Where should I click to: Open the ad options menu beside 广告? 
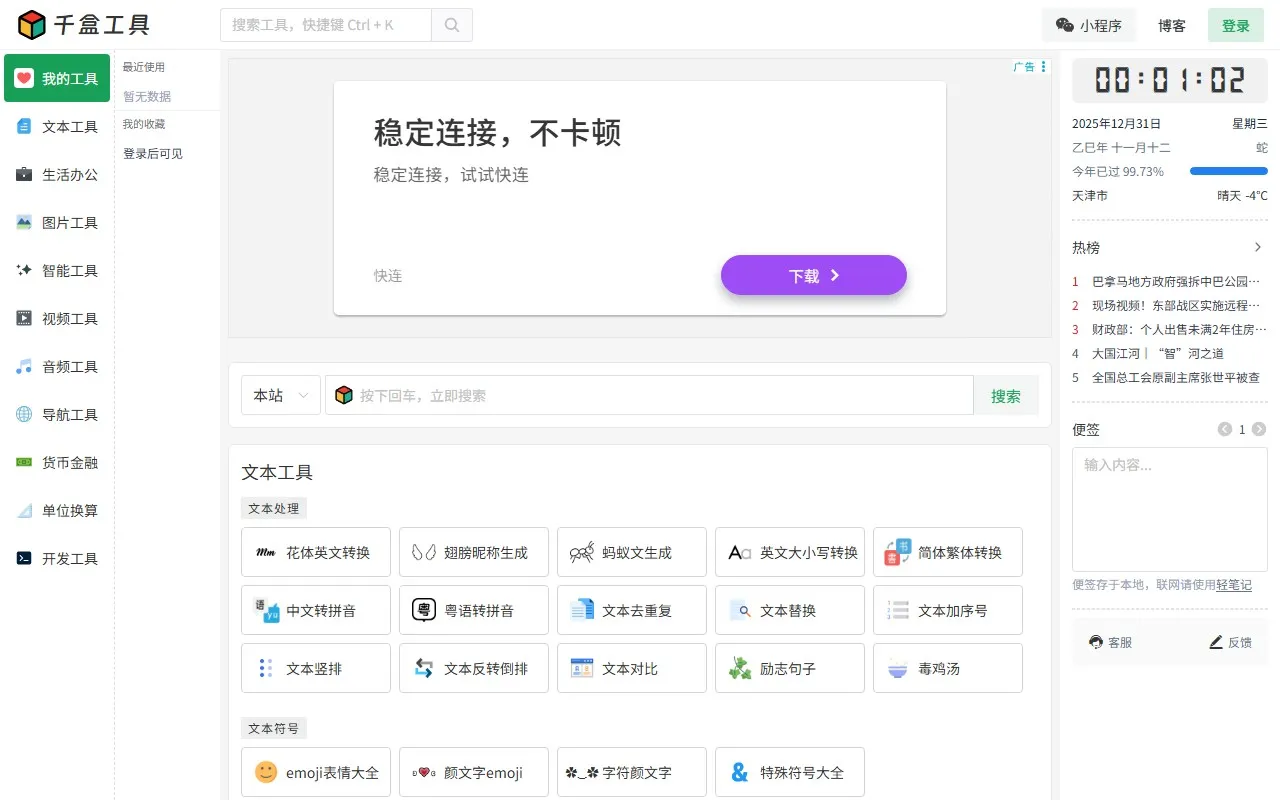(x=1043, y=66)
